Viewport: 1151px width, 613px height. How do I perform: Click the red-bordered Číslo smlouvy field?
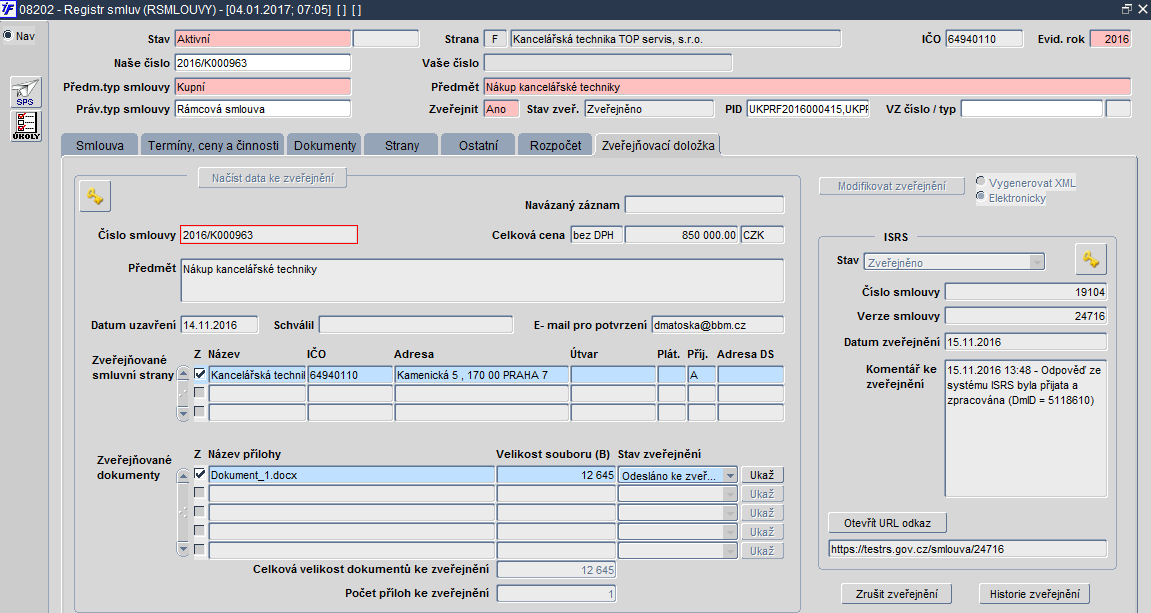click(x=269, y=235)
